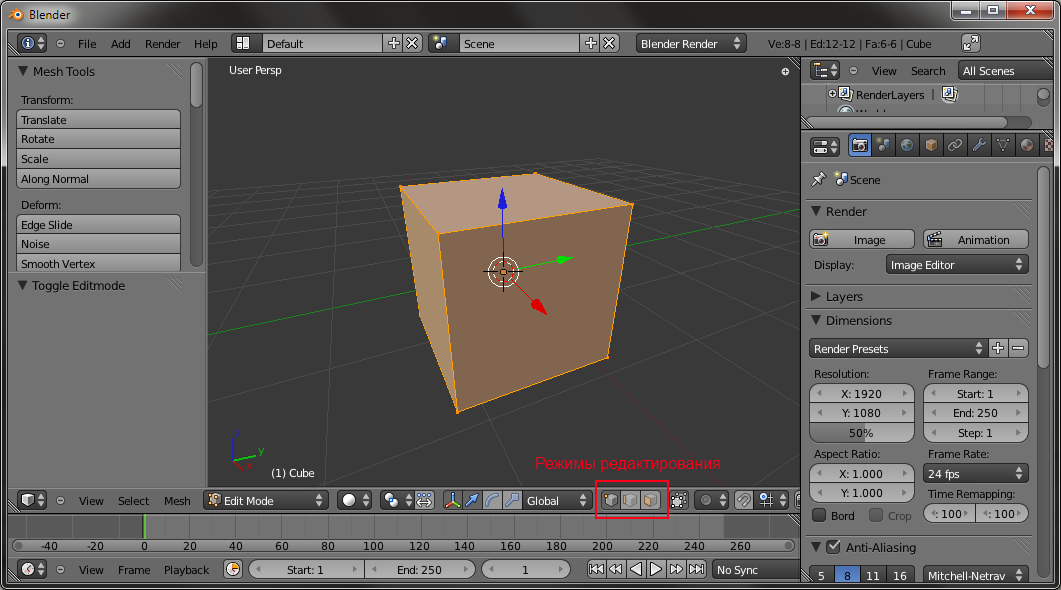Open the World properties tab icon

(x=907, y=146)
